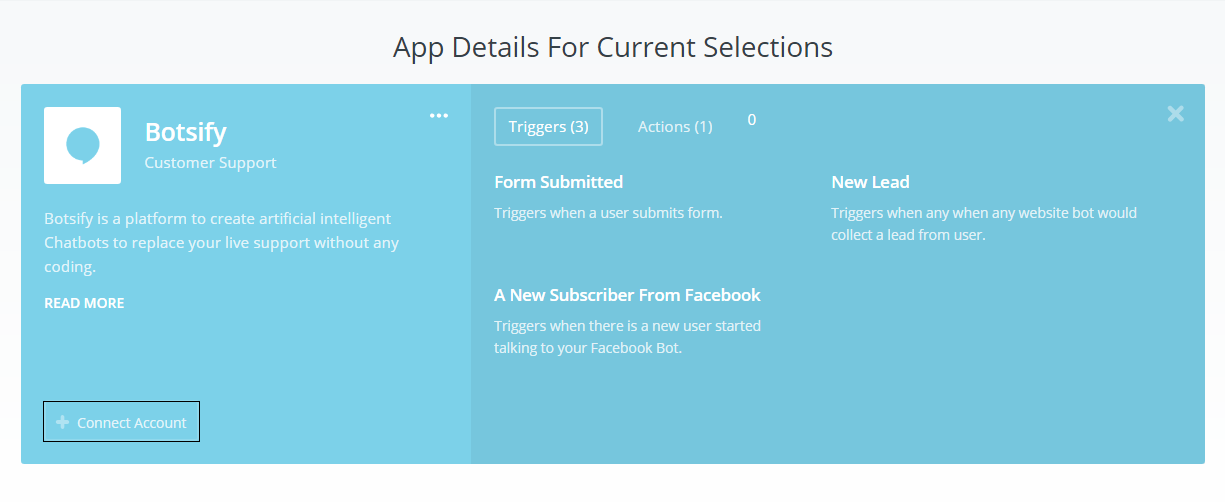Click the Botsify app title
Image resolution: width=1225 pixels, height=502 pixels.
point(186,132)
